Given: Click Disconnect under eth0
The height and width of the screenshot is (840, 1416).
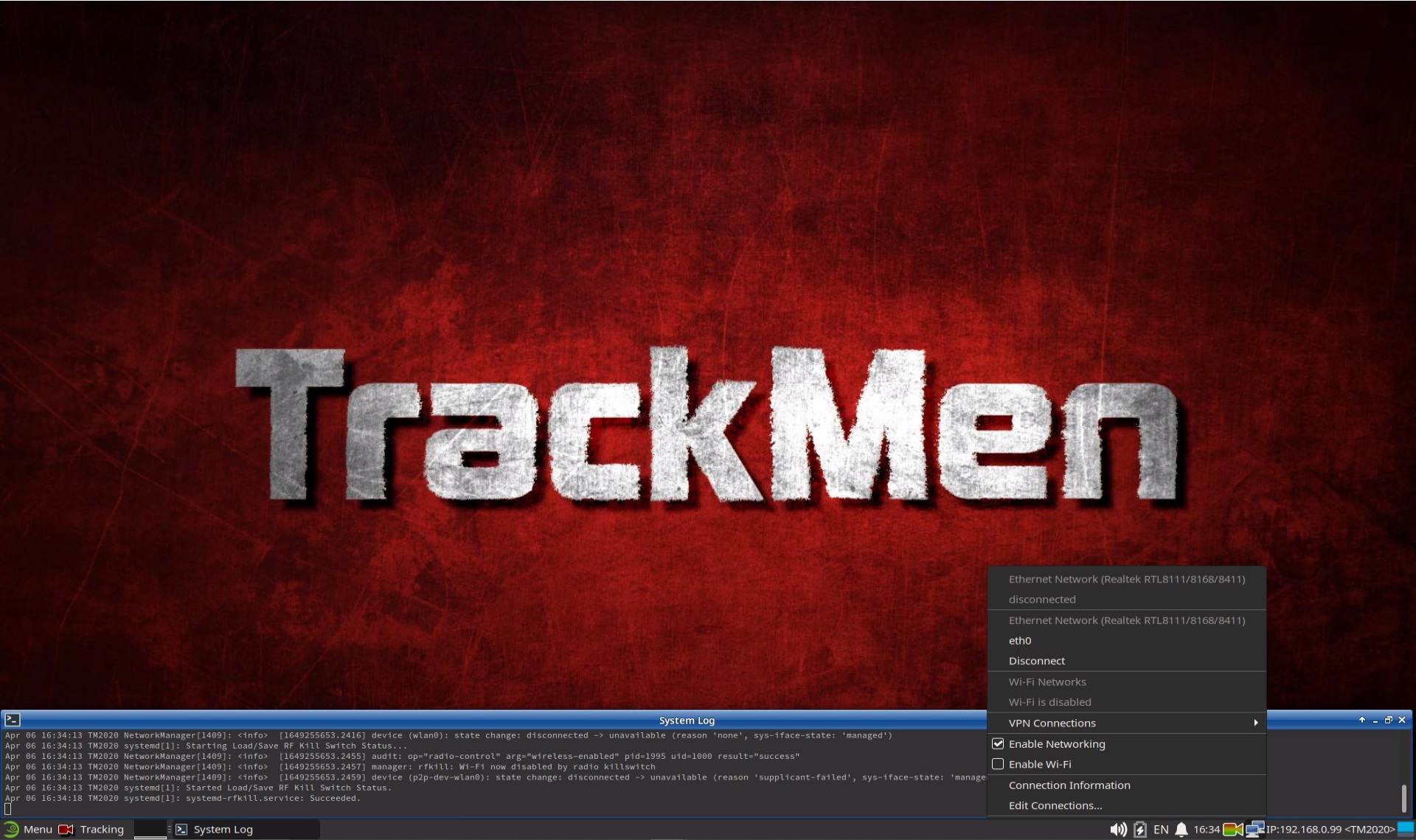Looking at the screenshot, I should pos(1036,661).
